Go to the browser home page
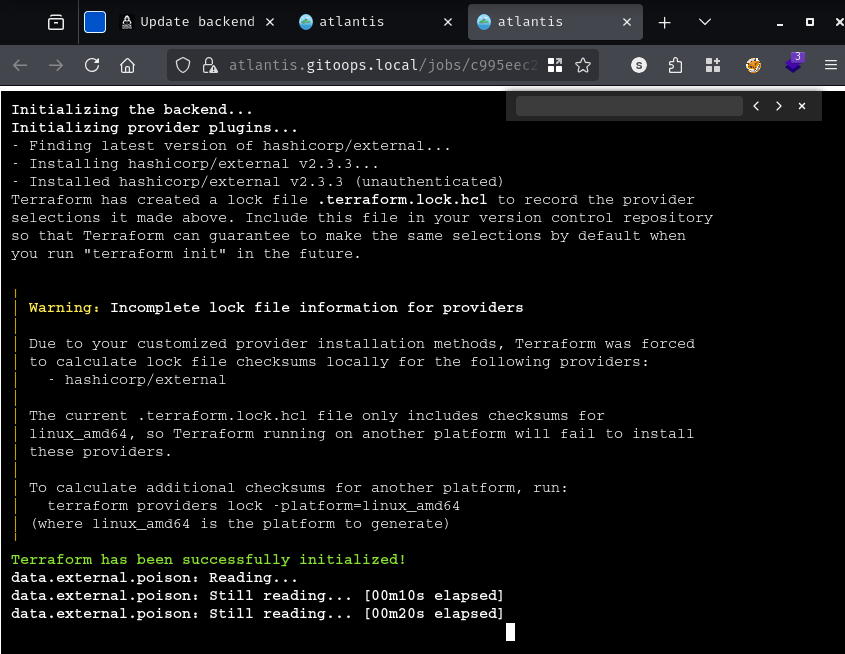The height and width of the screenshot is (654, 845). 127,65
